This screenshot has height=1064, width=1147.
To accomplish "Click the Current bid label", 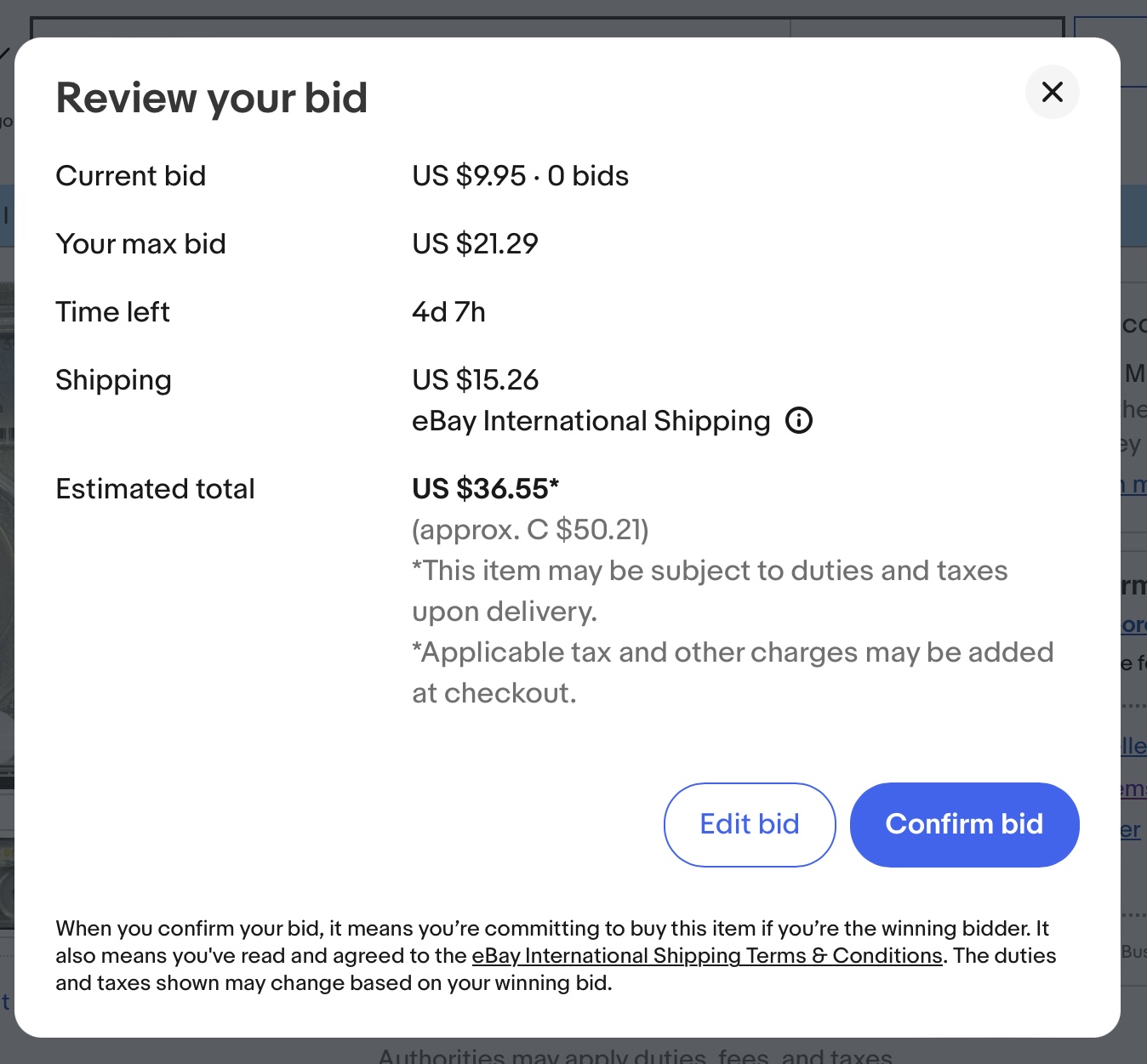I will coord(131,176).
